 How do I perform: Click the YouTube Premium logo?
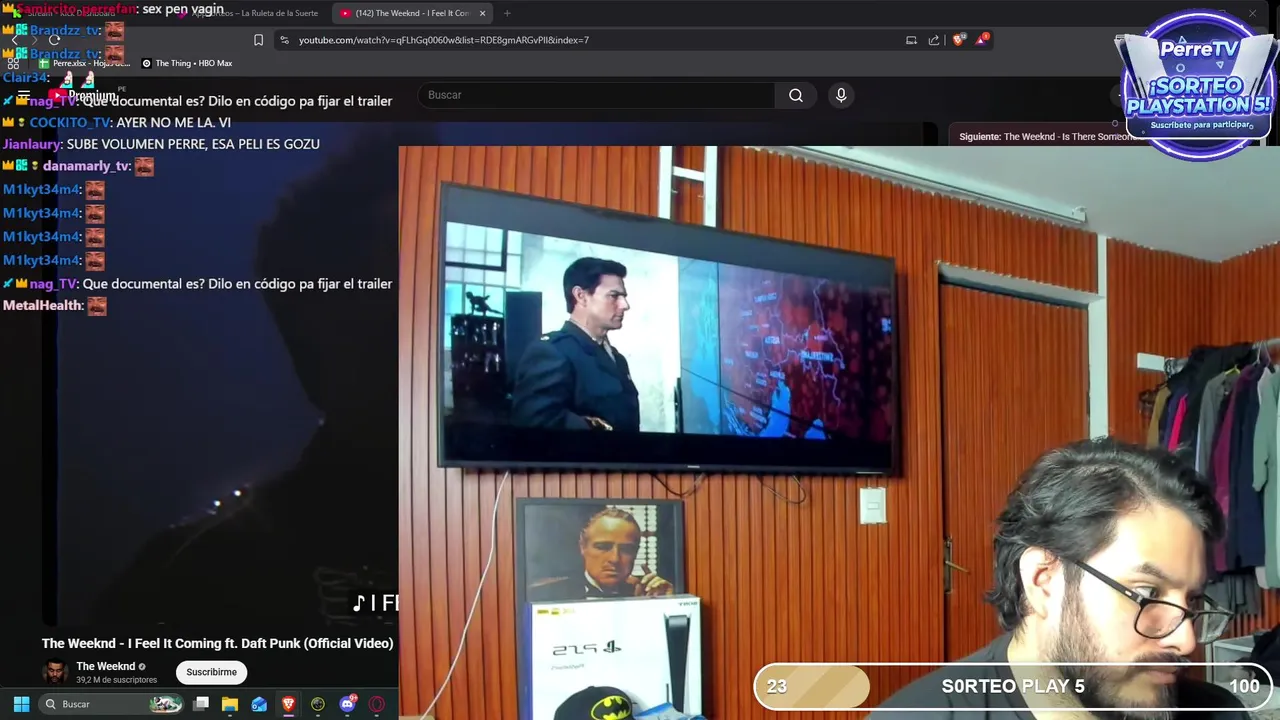tap(82, 96)
